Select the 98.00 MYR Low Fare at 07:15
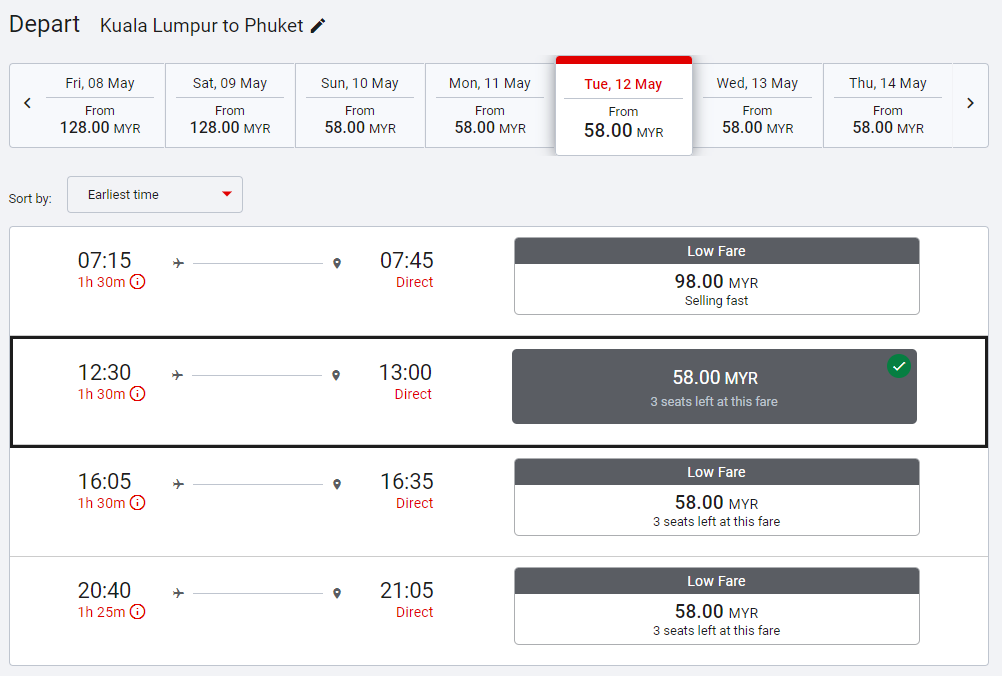The image size is (1002, 676). click(716, 276)
